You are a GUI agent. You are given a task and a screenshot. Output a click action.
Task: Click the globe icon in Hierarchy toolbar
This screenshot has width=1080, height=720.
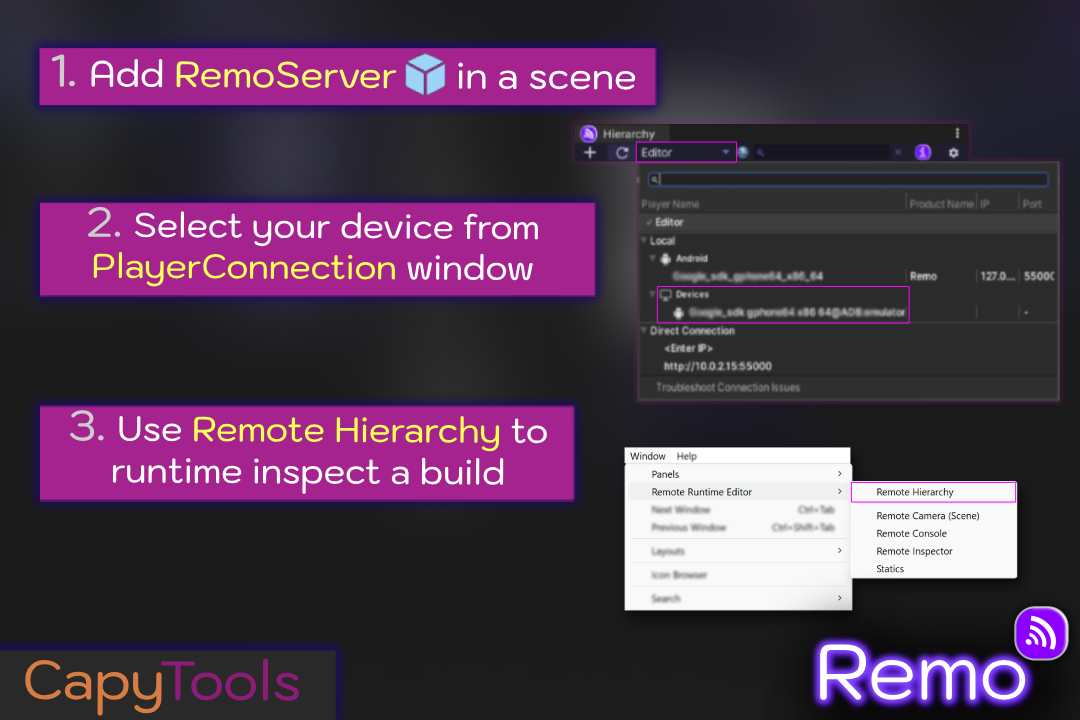(744, 152)
